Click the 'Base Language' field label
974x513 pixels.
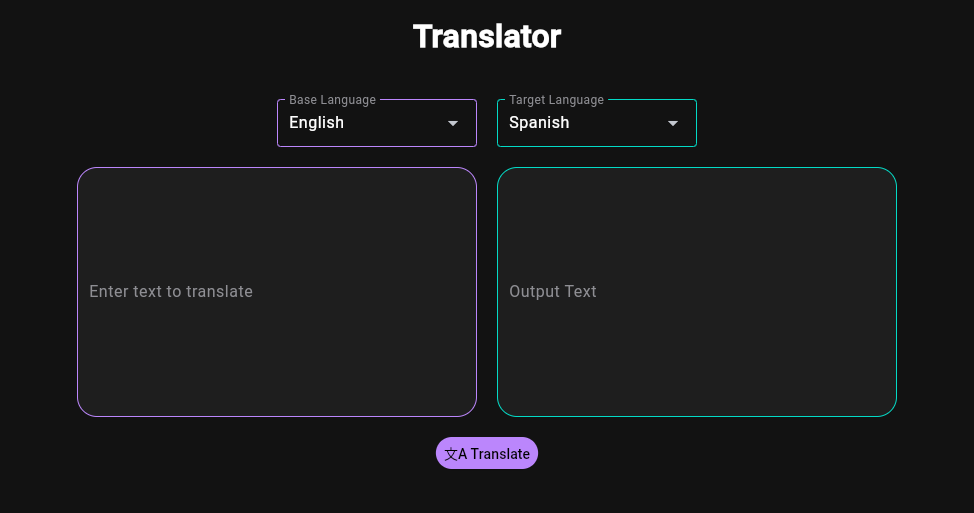333,100
